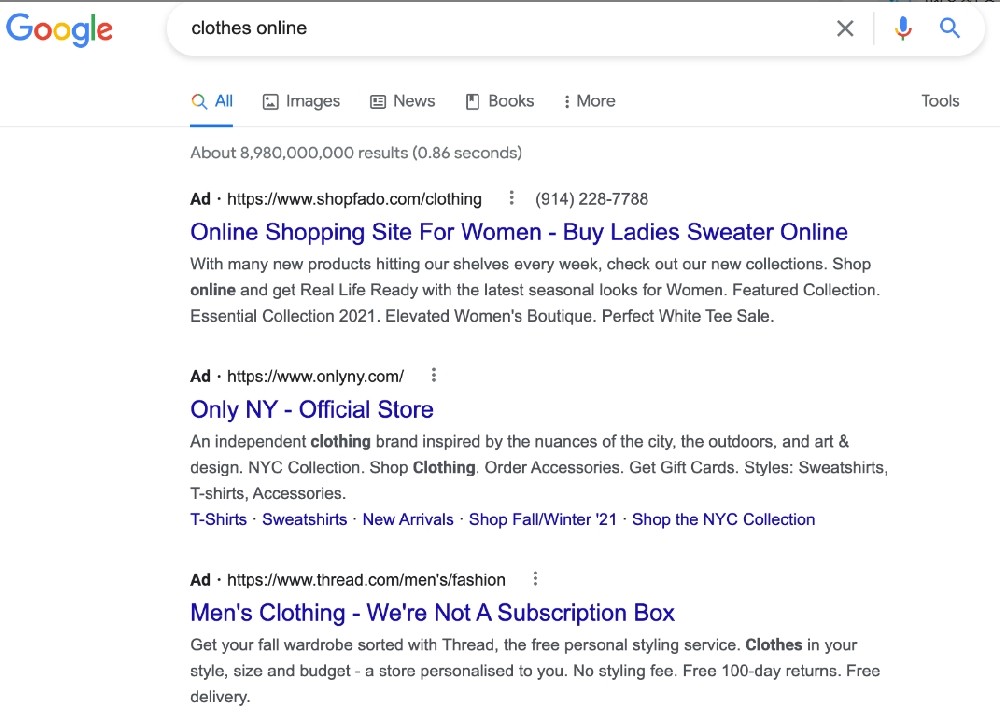Open the Shop the NYC Collection sitelink
The width and height of the screenshot is (1000, 728).
(723, 520)
